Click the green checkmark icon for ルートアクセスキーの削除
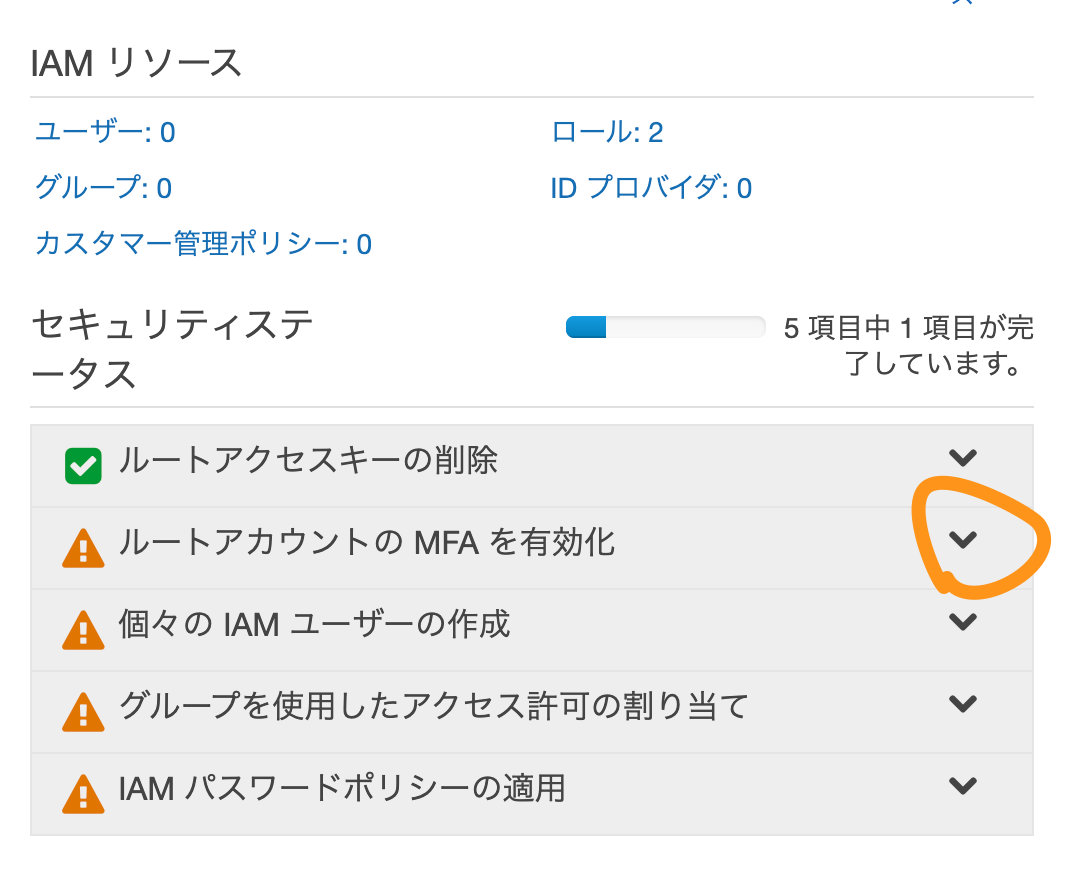The height and width of the screenshot is (874, 1088). click(83, 465)
